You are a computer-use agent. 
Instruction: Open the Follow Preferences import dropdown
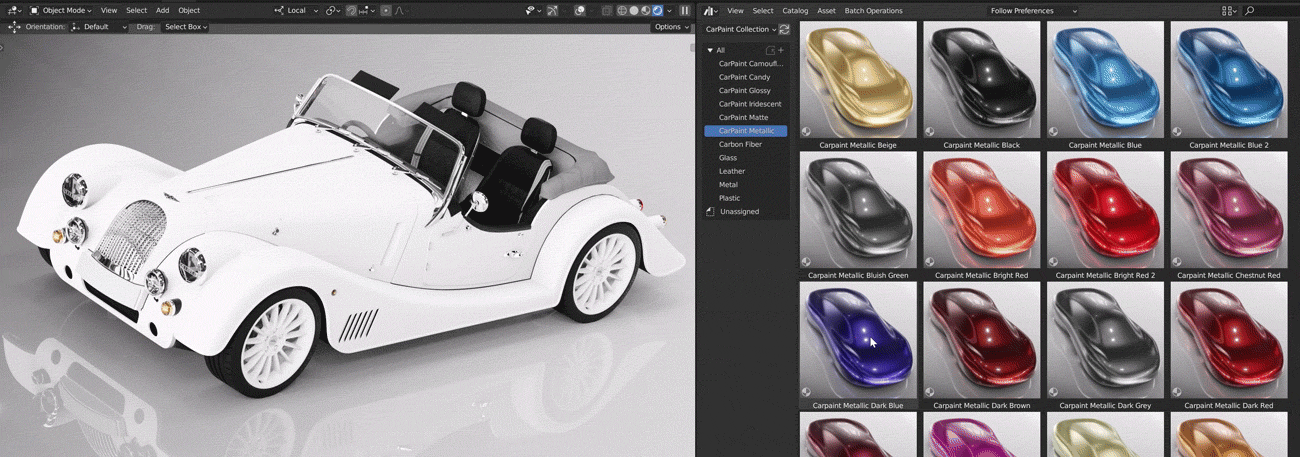pyautogui.click(x=1034, y=10)
